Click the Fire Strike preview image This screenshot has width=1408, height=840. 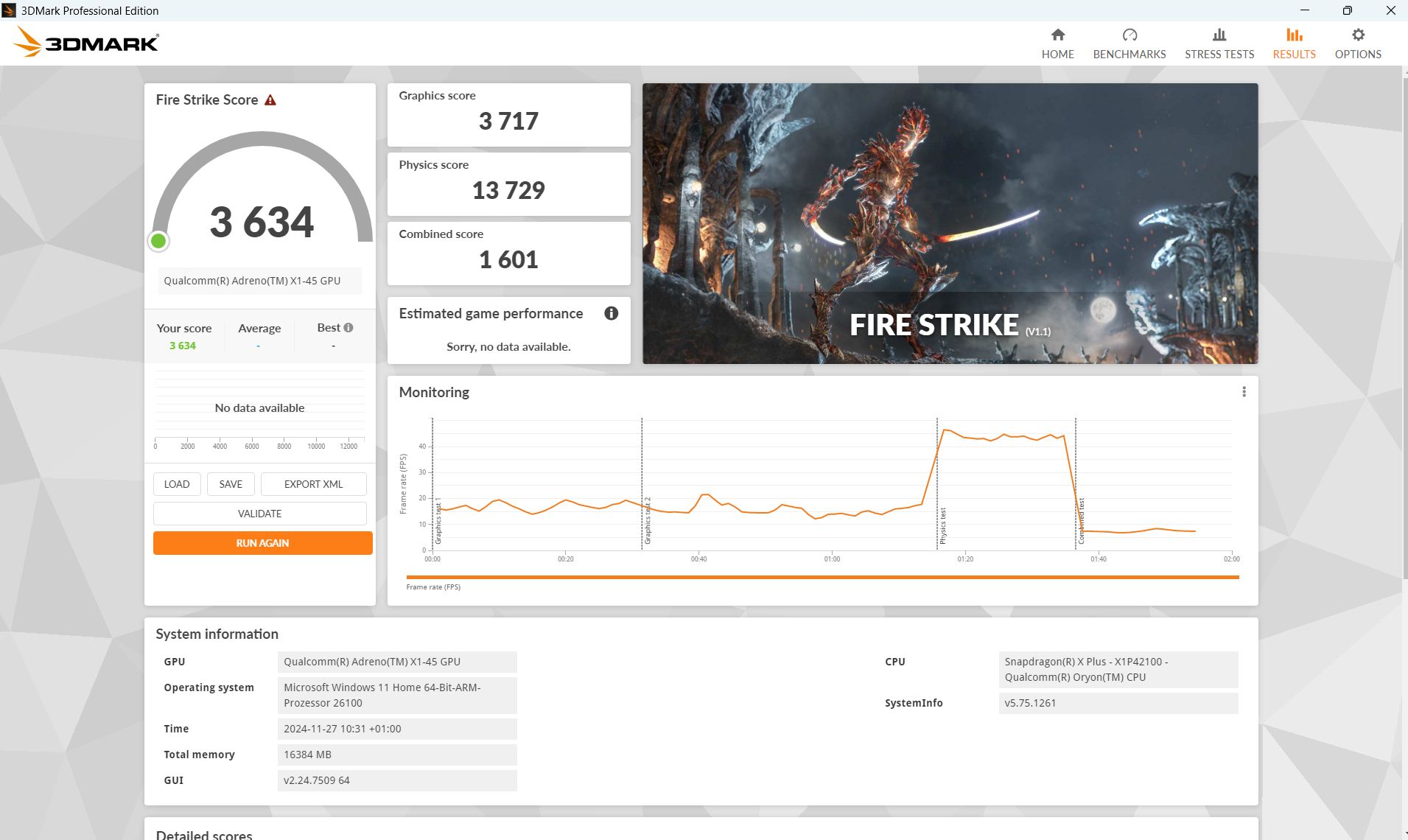click(950, 223)
